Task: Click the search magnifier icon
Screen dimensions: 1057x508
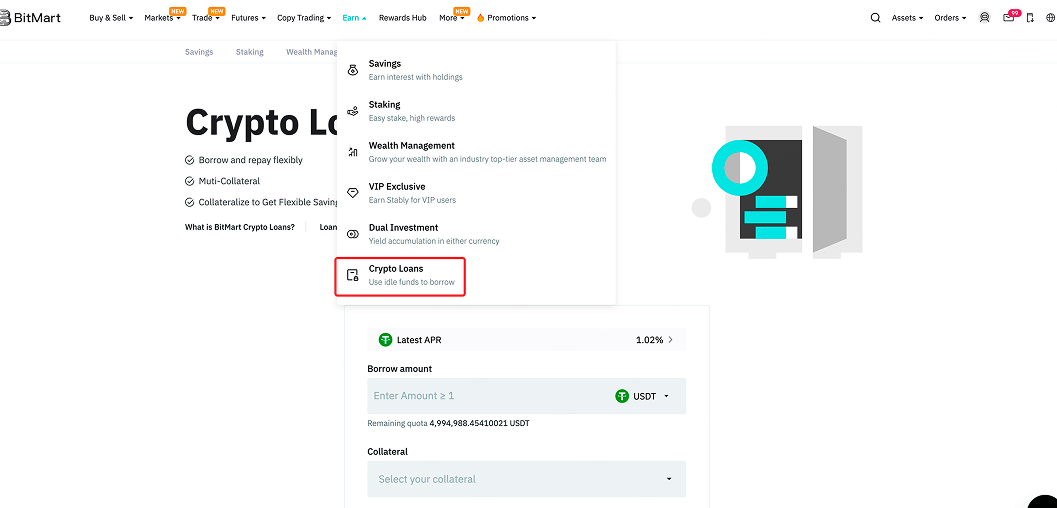Action: tap(875, 18)
